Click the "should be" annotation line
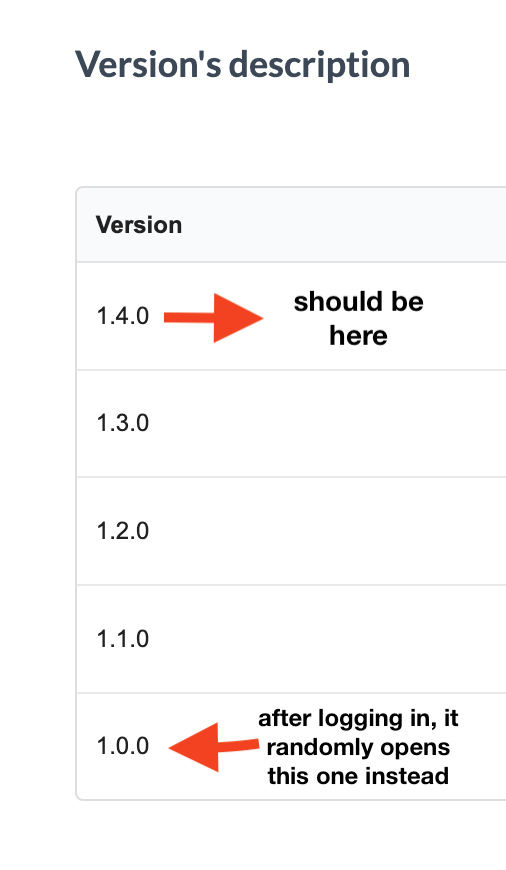This screenshot has width=506, height=870. click(x=358, y=302)
